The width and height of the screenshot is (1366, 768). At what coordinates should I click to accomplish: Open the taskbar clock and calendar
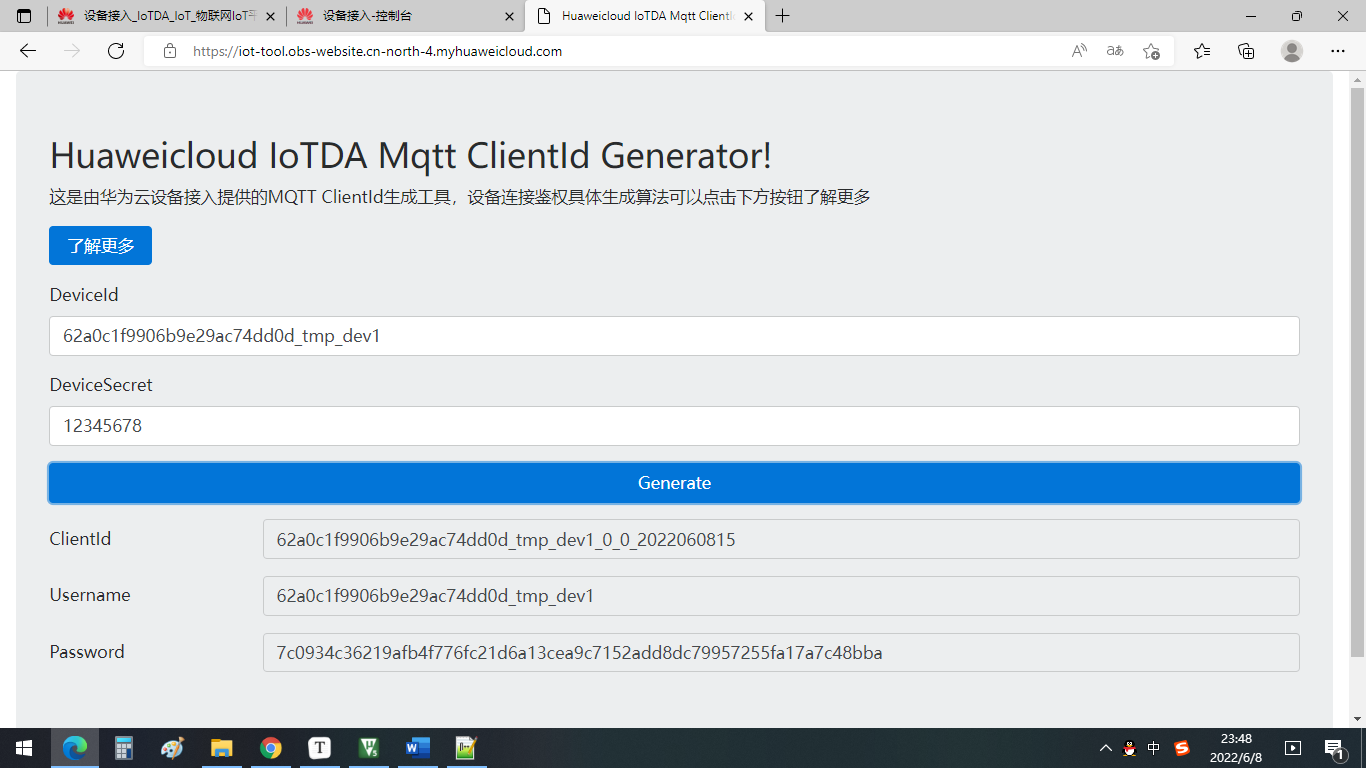1237,748
